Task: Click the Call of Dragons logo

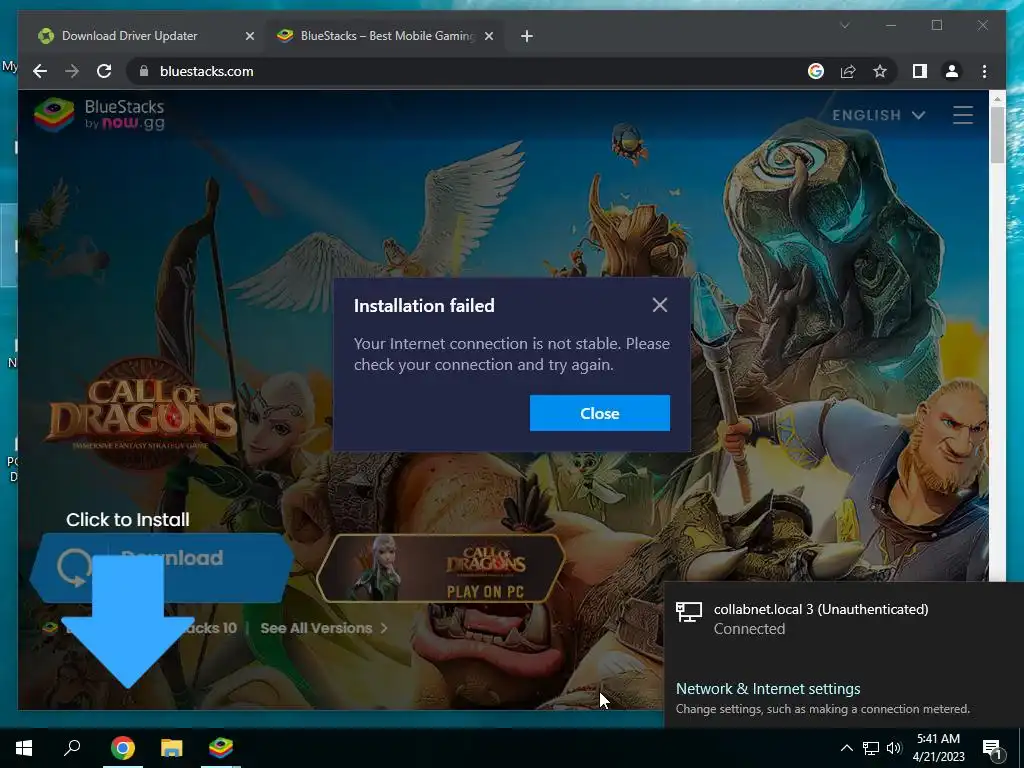Action: [x=142, y=415]
